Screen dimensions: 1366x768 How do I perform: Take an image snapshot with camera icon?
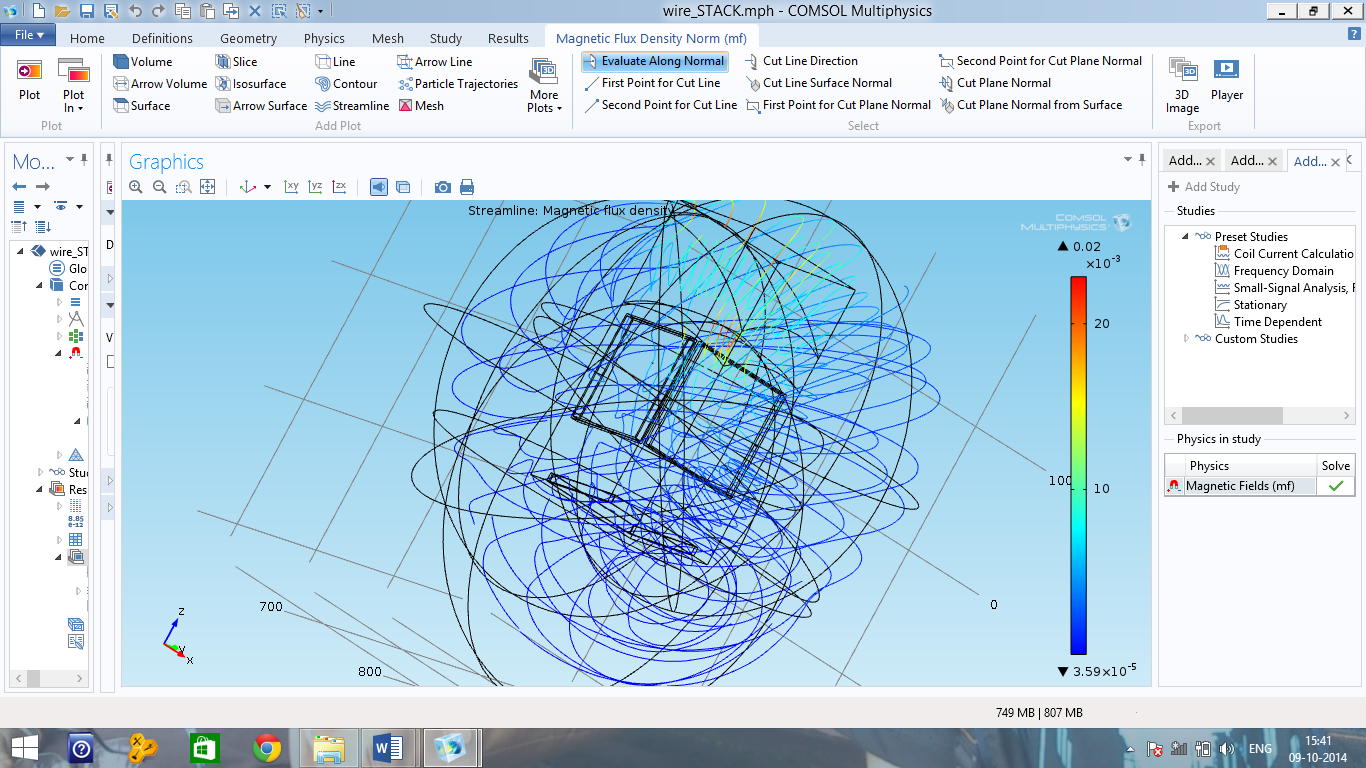(442, 187)
